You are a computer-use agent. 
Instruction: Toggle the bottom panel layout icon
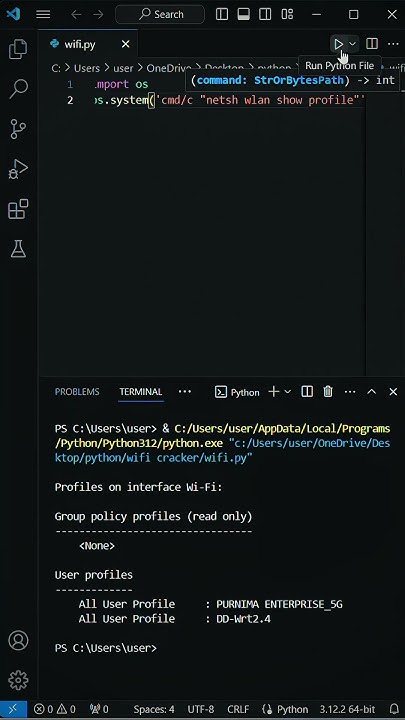point(243,15)
